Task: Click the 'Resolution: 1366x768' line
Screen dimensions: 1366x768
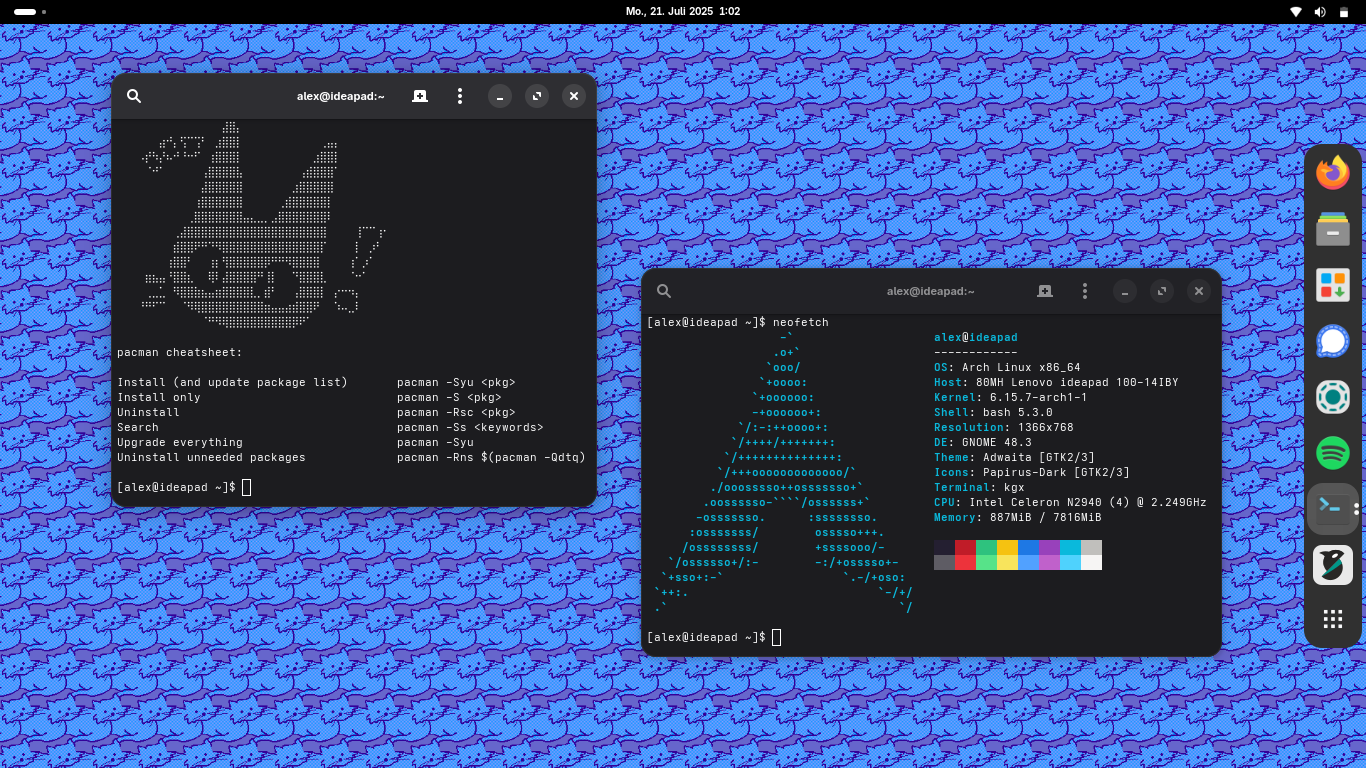Action: coord(1004,427)
